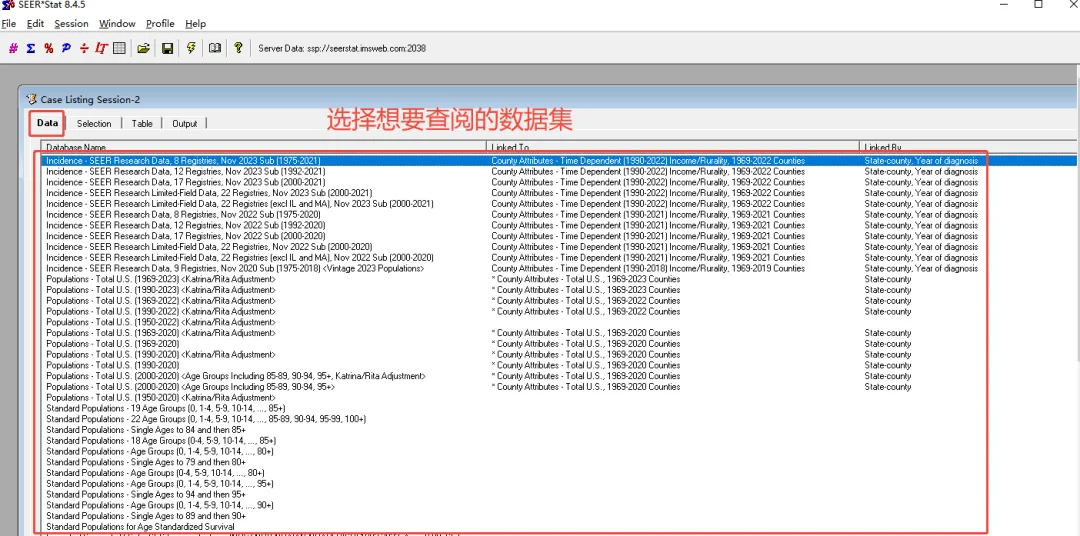1080x536 pixels.
Task: Select Standard Populations - Single Ages to 94 and then 95+
Action: tap(145, 495)
